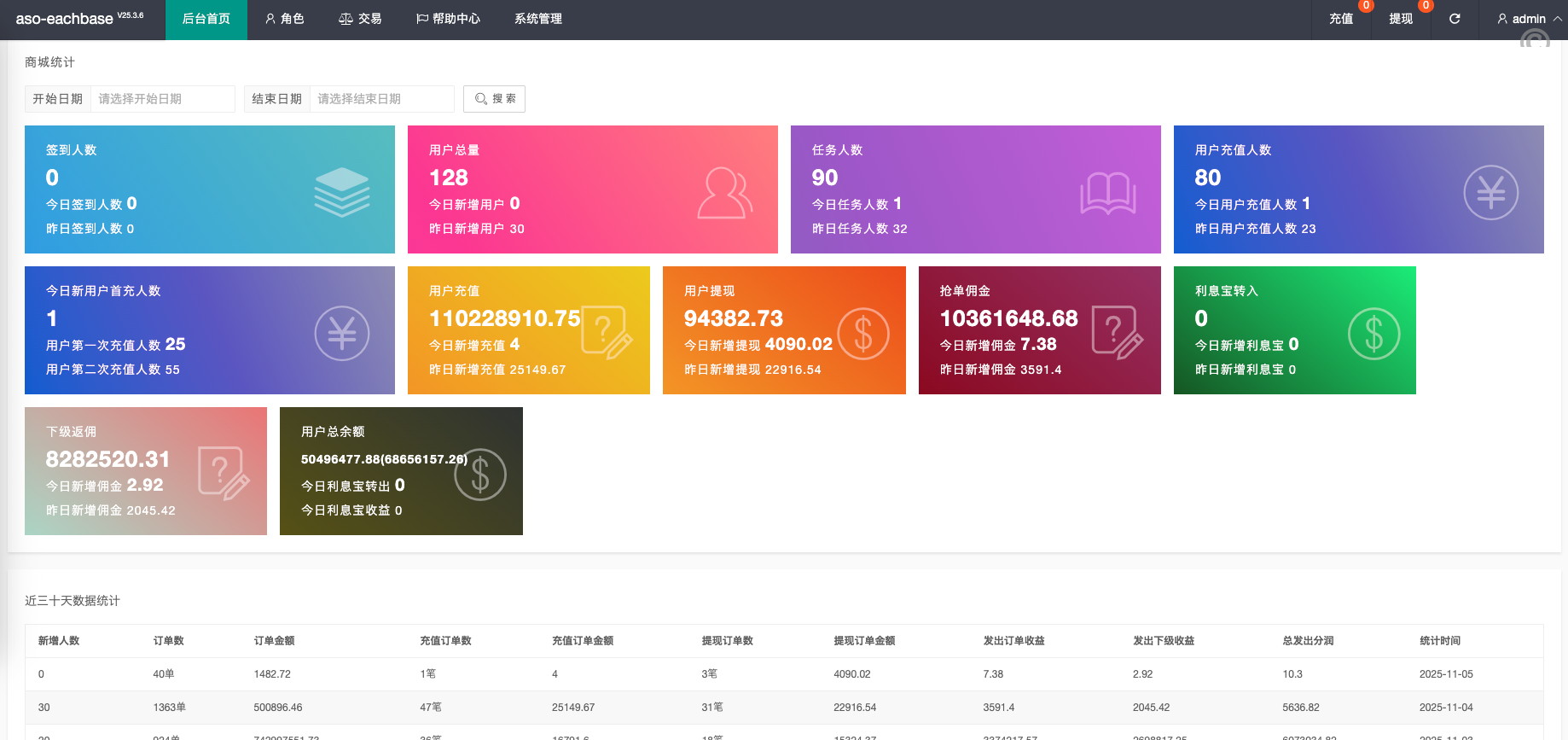This screenshot has height=740, width=1568.
Task: Click the layers icon in 签到人数 card
Action: click(341, 192)
